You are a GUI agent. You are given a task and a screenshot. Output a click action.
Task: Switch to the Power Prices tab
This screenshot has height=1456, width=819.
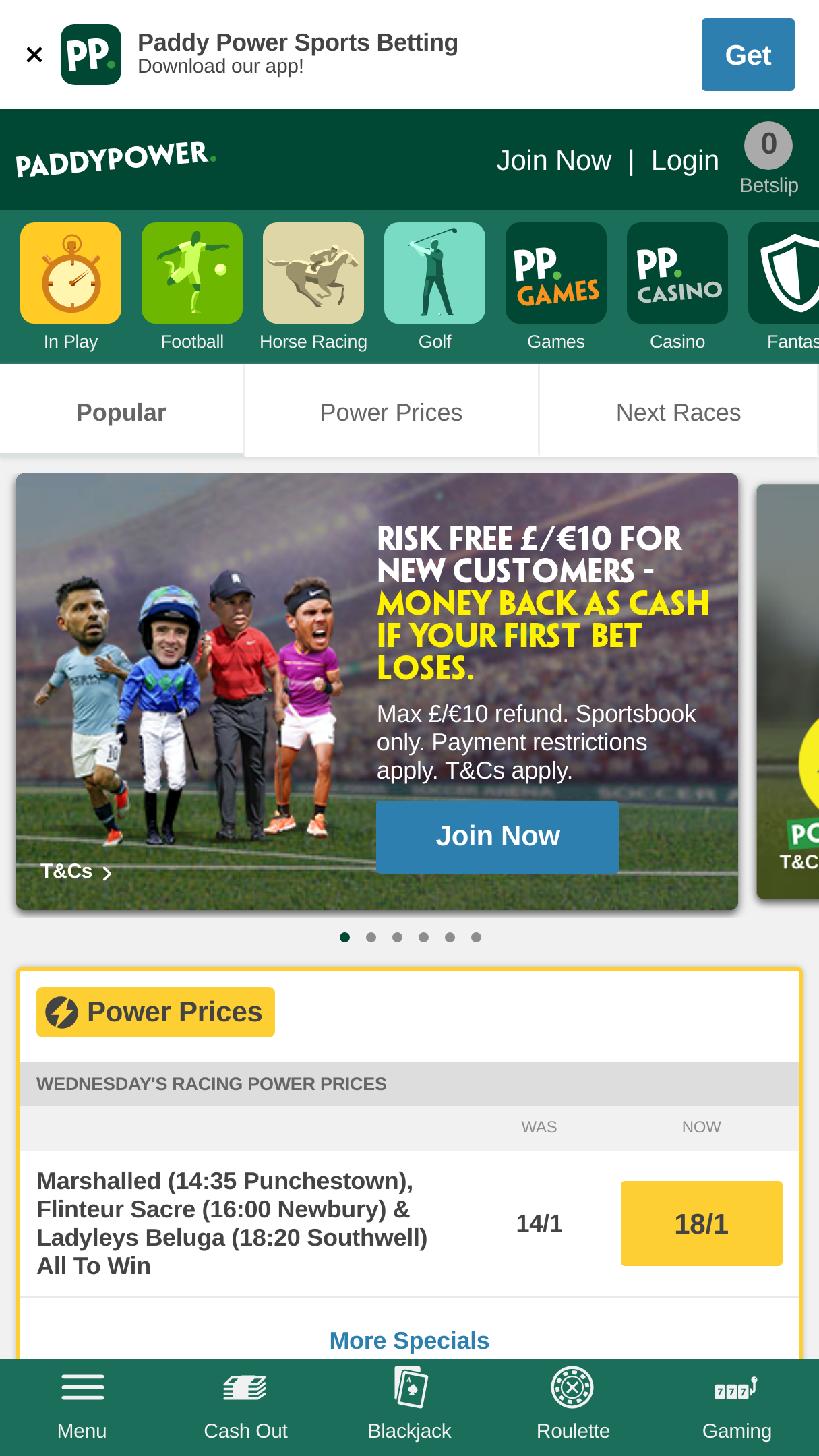pos(391,412)
